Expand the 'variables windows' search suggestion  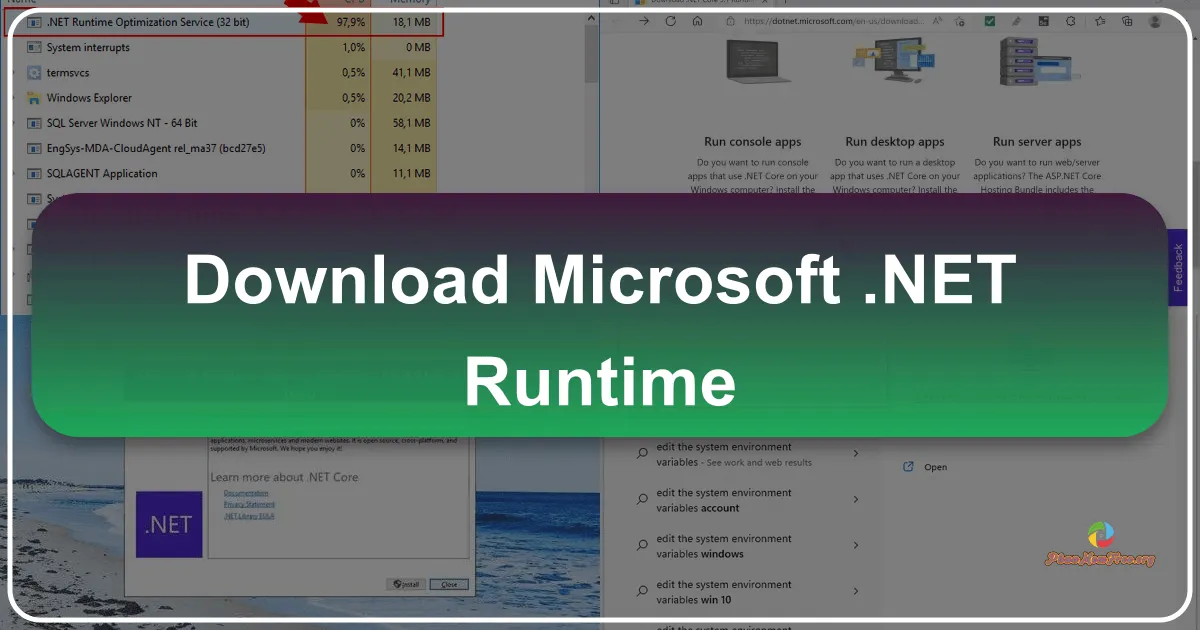click(857, 545)
